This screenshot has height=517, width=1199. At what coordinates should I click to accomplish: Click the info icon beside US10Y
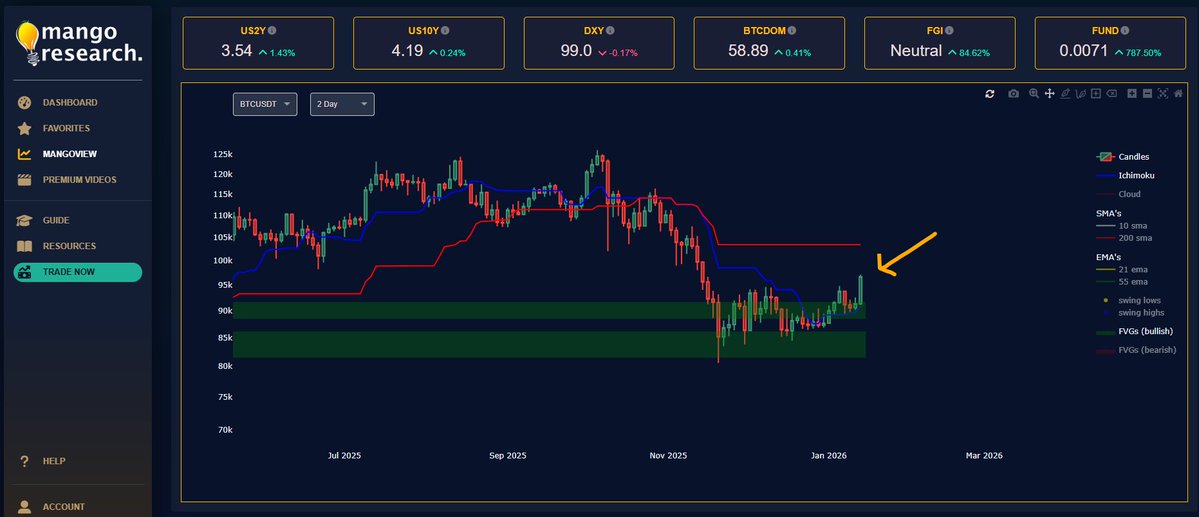pos(445,31)
